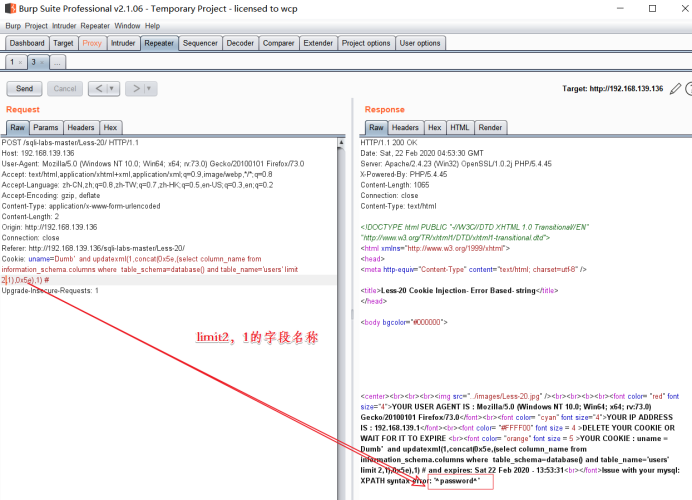
Task: Switch to the Target tab
Action: click(x=63, y=43)
